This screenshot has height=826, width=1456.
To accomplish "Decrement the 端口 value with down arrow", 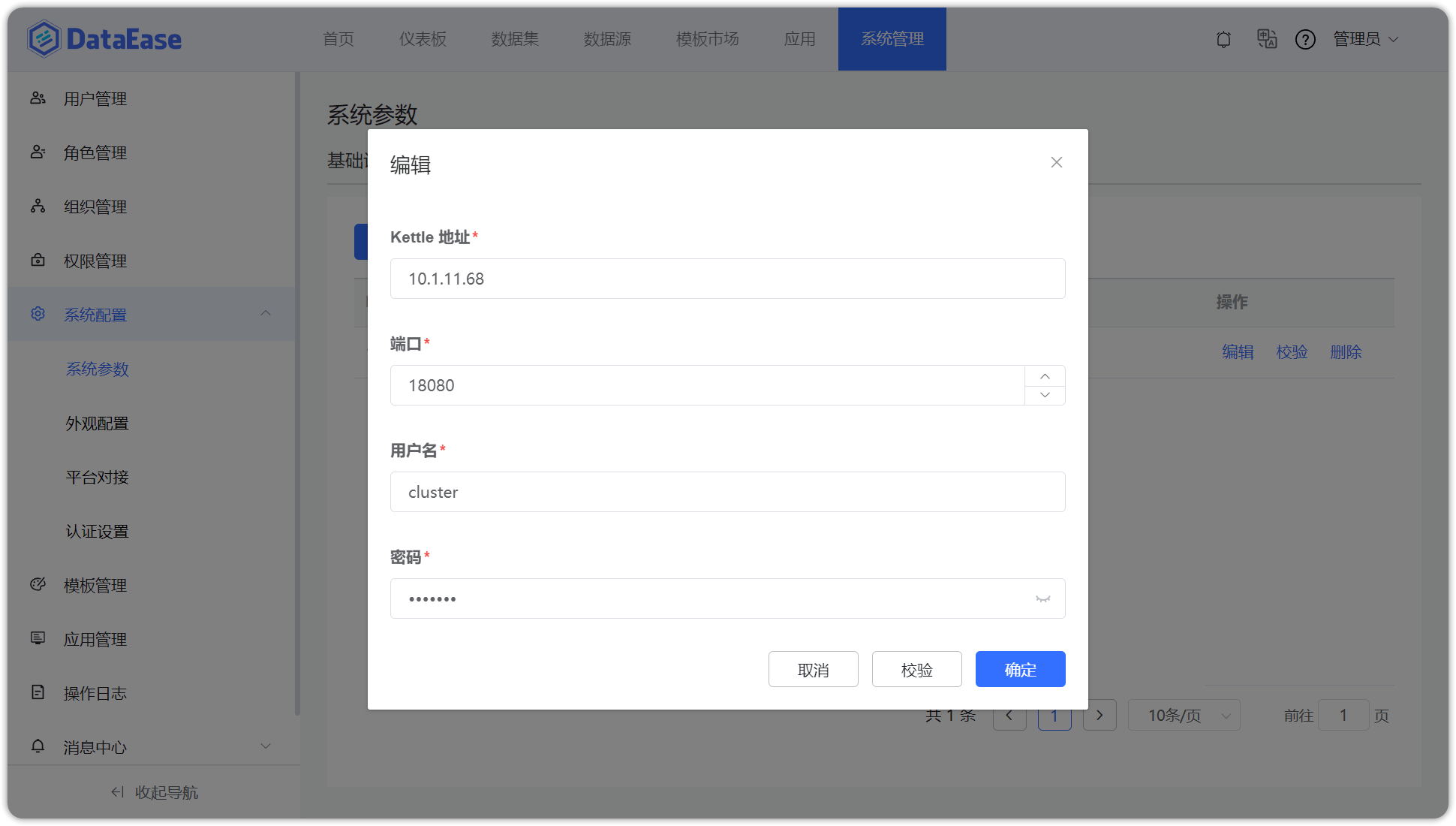I will (x=1044, y=394).
